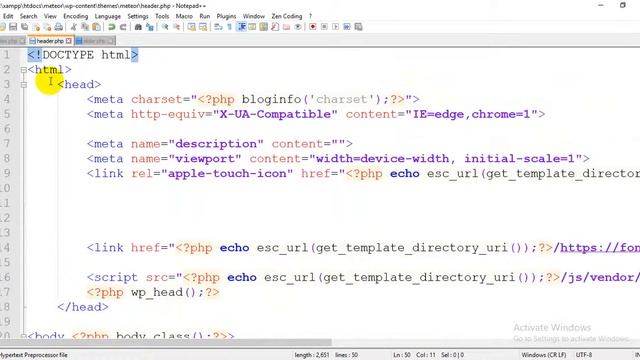Switch to the header.php tab
Viewport: 640px width, 360px height.
coord(50,41)
